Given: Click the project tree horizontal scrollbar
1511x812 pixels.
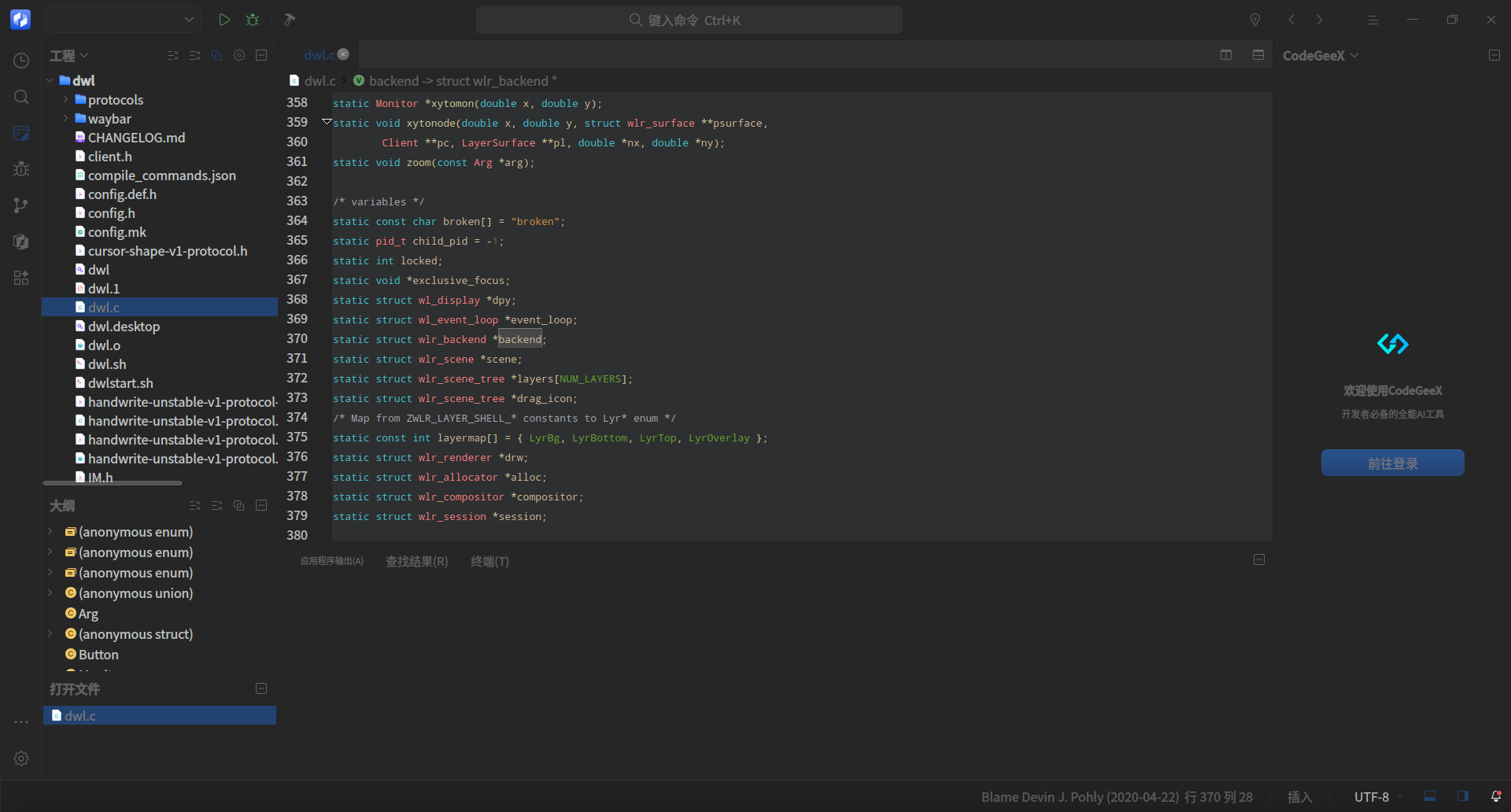Looking at the screenshot, I should (113, 483).
